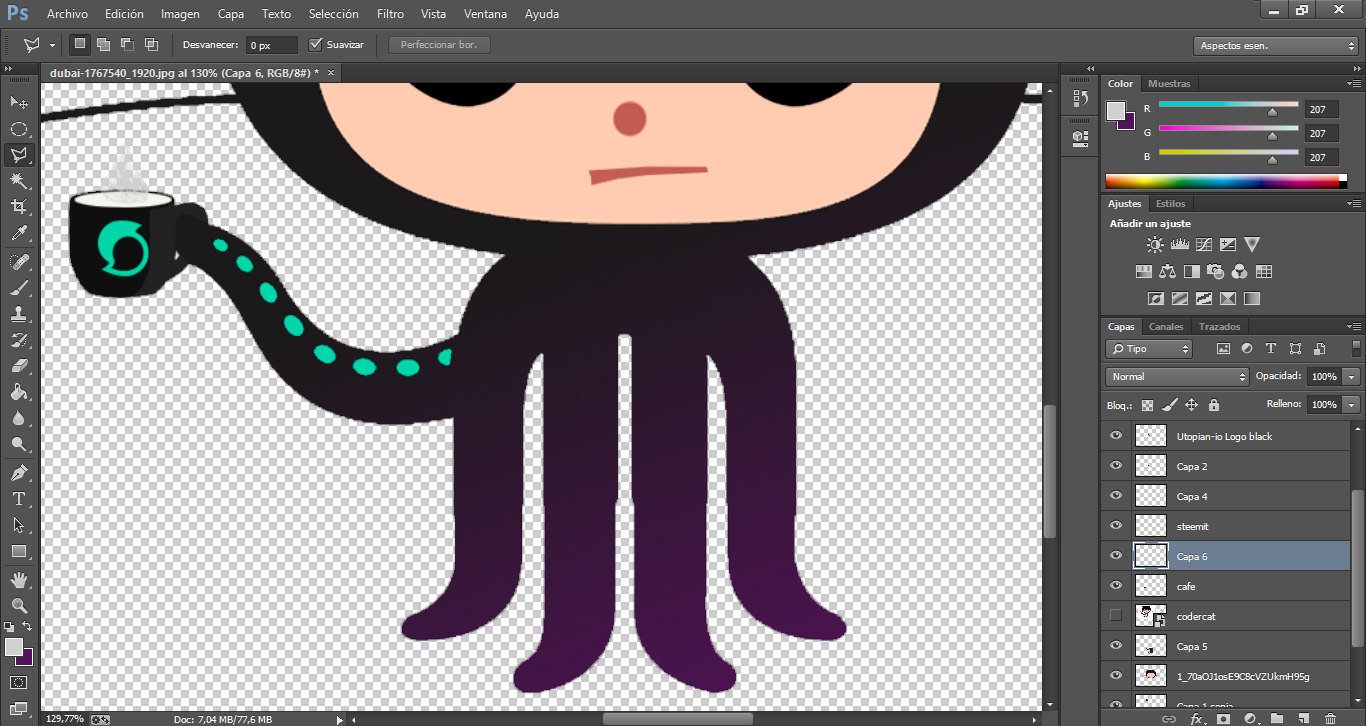Open the Filtro menu
Screen dimensions: 1366x726
391,14
